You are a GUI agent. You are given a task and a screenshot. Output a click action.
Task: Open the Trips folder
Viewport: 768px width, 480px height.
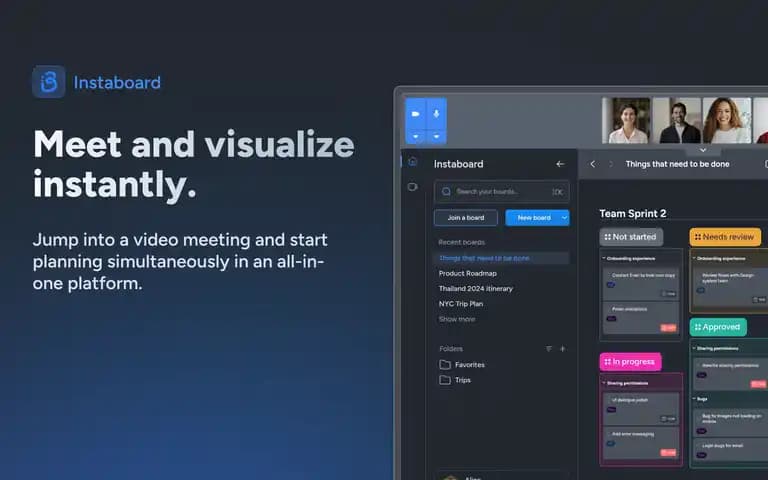tap(455, 380)
